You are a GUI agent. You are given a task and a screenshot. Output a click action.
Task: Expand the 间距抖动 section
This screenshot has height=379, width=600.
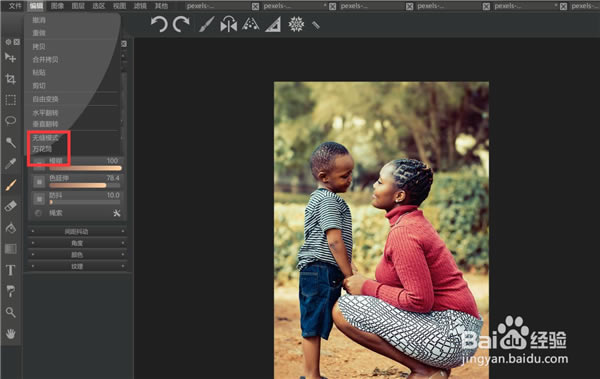point(77,232)
